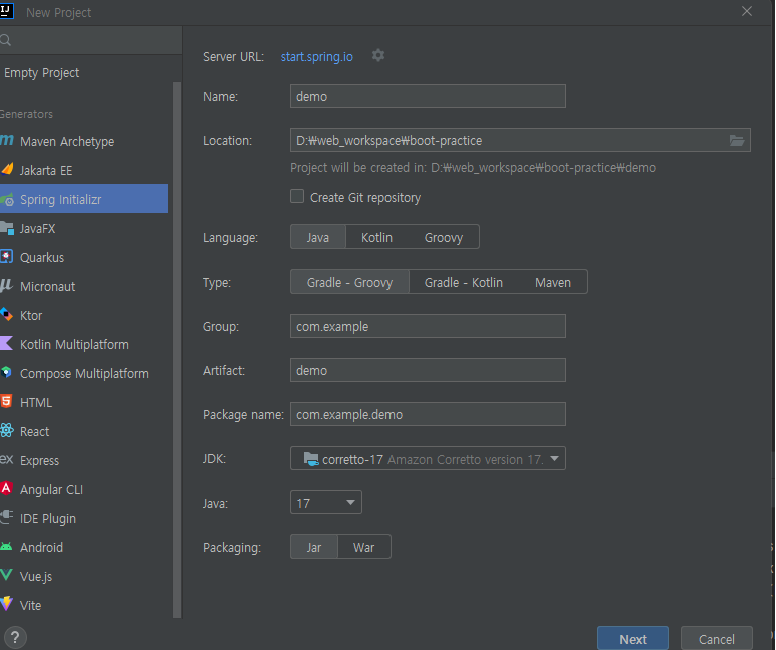Image resolution: width=776 pixels, height=650 pixels.
Task: Open help with question mark button
Action: (15, 638)
